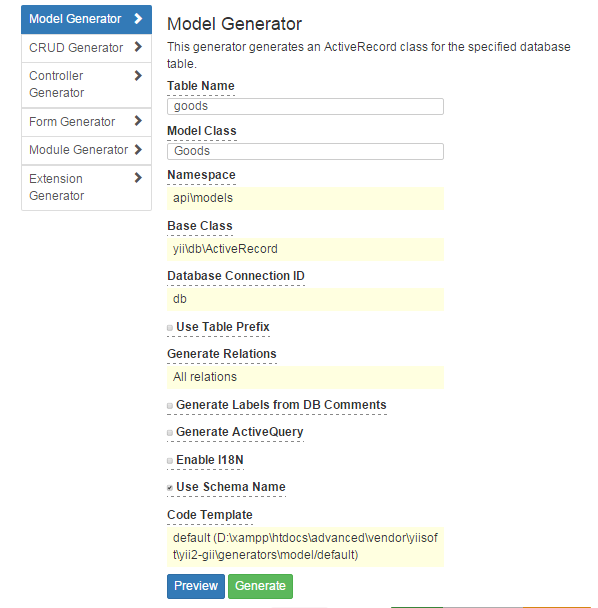
Task: Open the Code Template dropdown
Action: pyautogui.click(x=305, y=547)
